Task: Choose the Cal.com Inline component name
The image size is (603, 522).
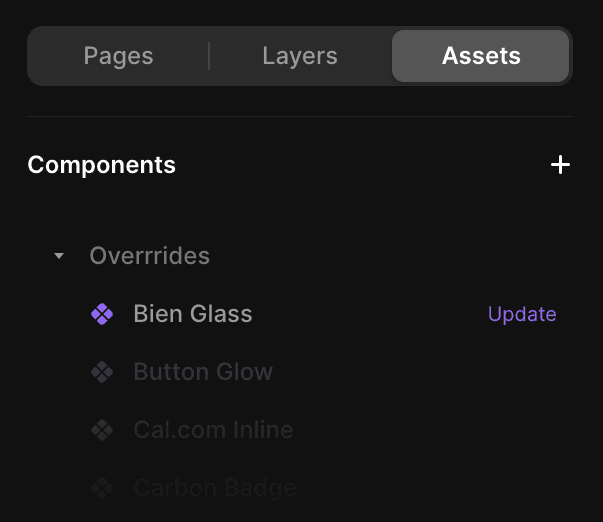Action: coord(213,430)
